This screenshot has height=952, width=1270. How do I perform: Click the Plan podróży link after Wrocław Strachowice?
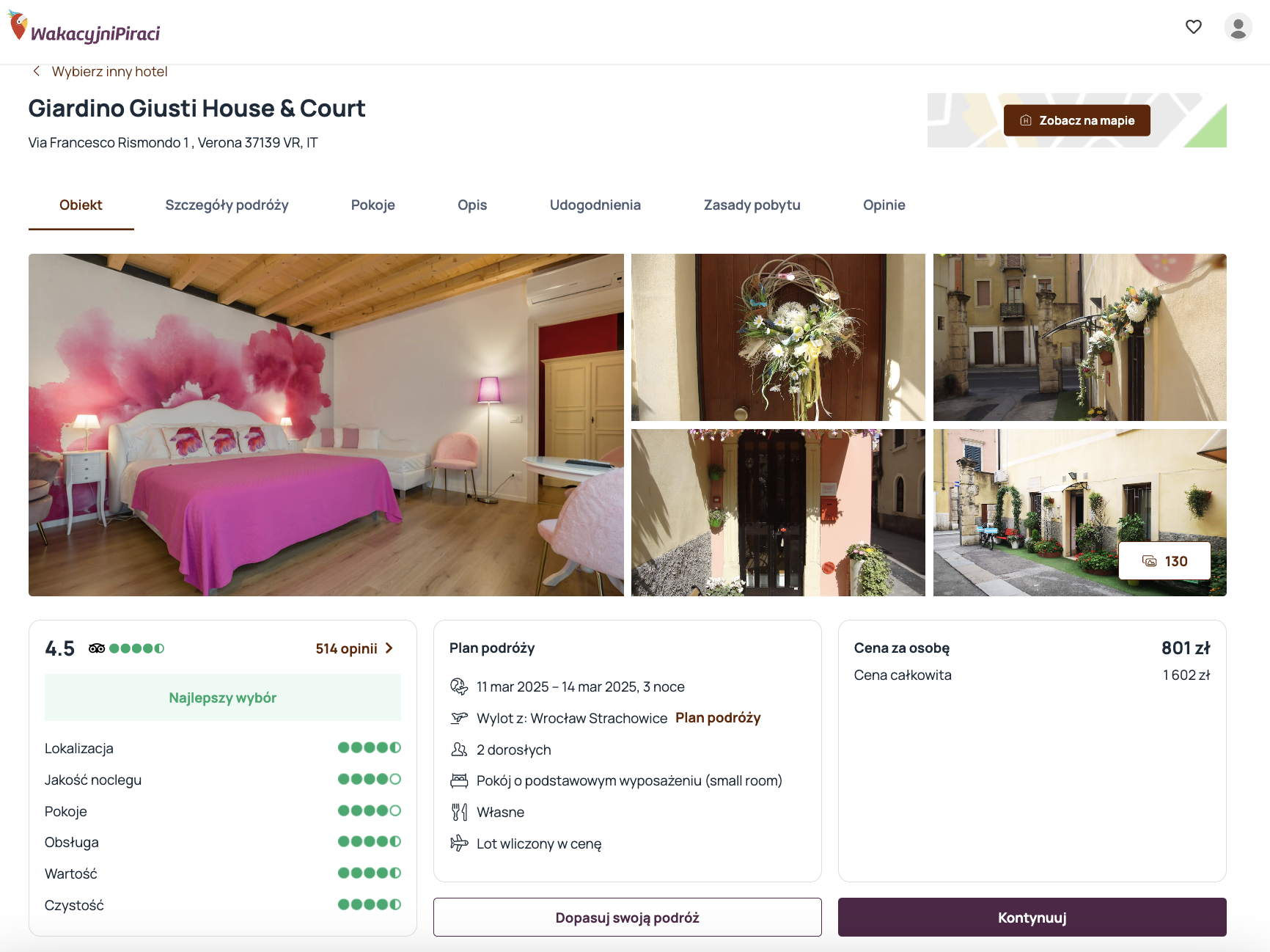(718, 718)
